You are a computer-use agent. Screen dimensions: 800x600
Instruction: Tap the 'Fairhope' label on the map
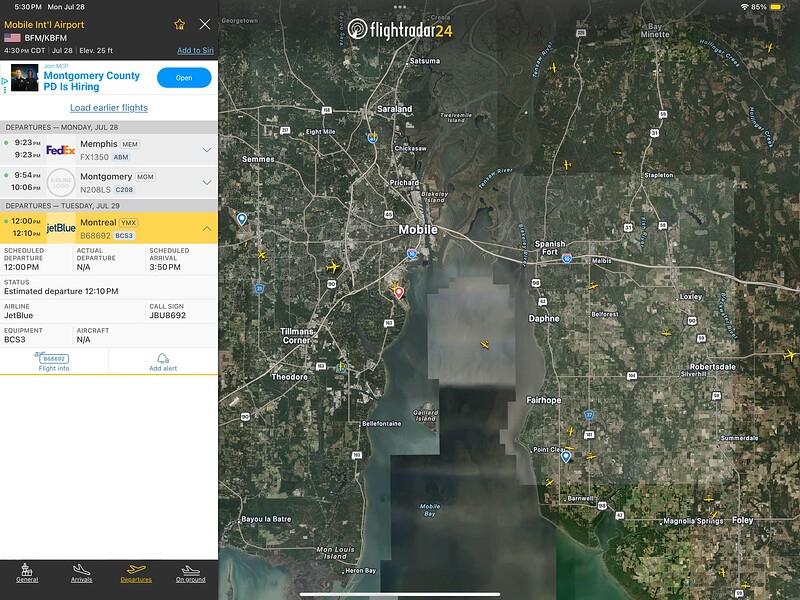pos(544,400)
